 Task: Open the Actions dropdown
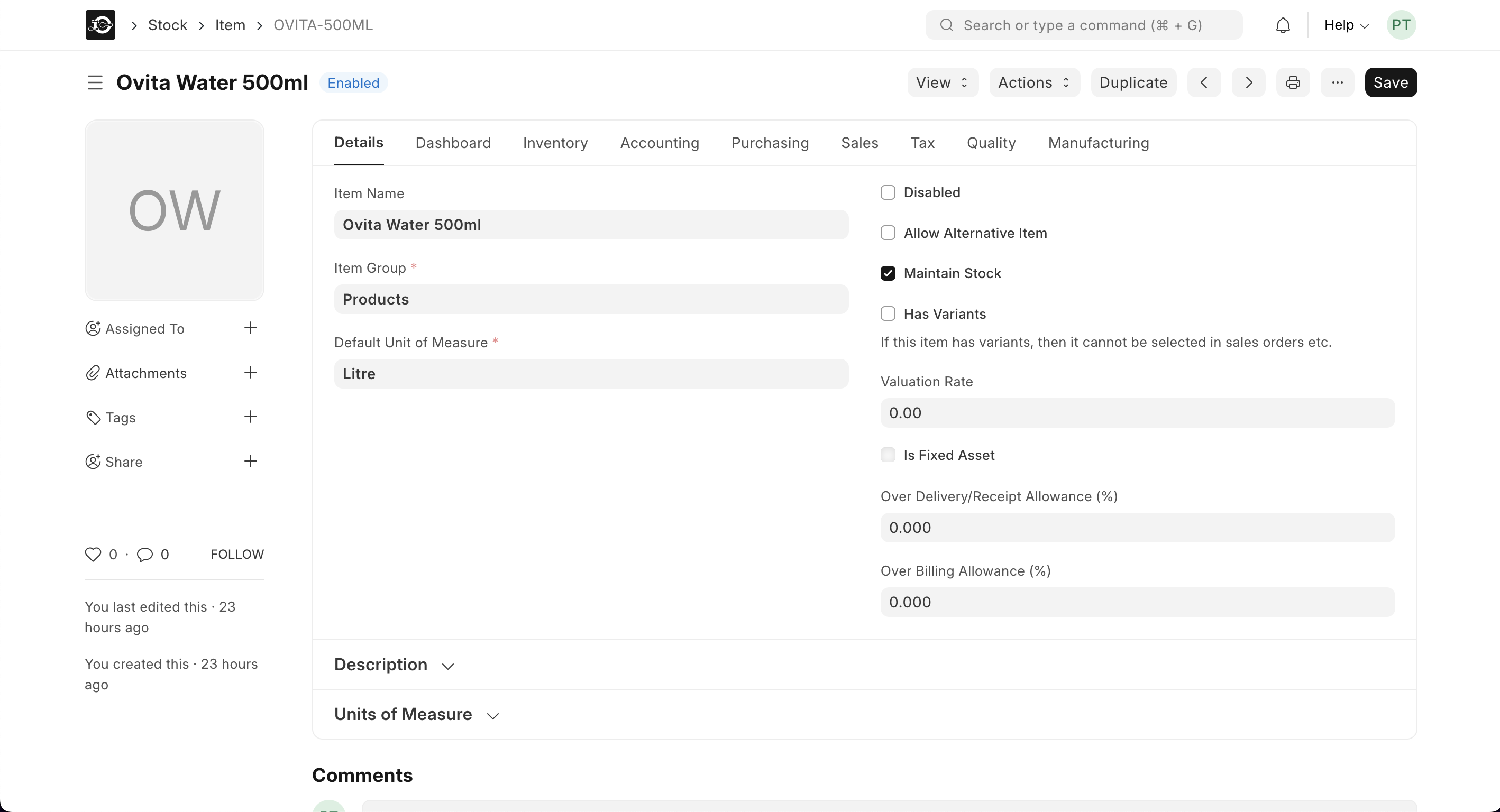1033,82
